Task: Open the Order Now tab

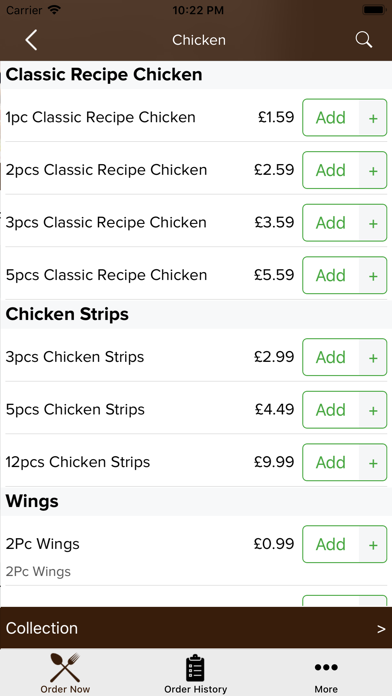Action: [x=65, y=673]
